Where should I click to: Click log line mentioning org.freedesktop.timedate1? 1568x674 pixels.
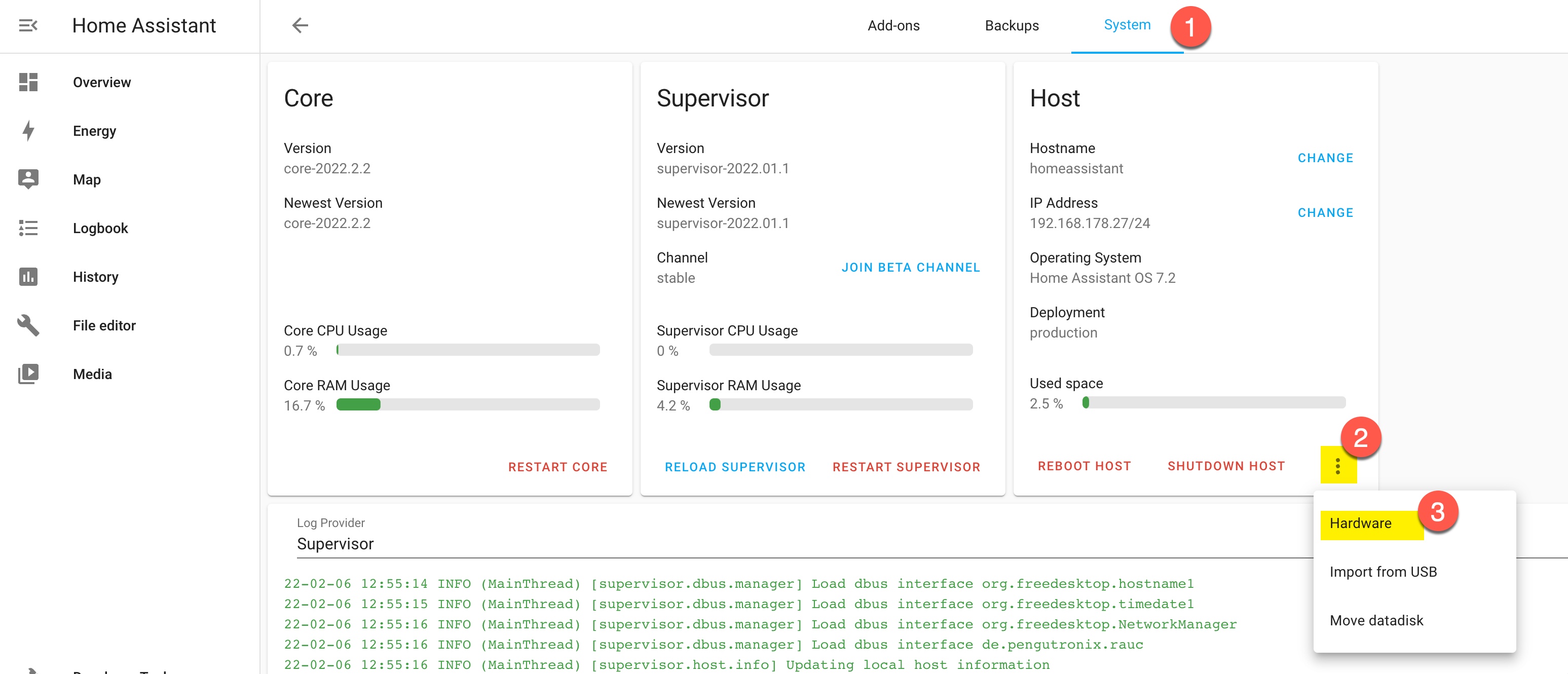pyautogui.click(x=739, y=604)
